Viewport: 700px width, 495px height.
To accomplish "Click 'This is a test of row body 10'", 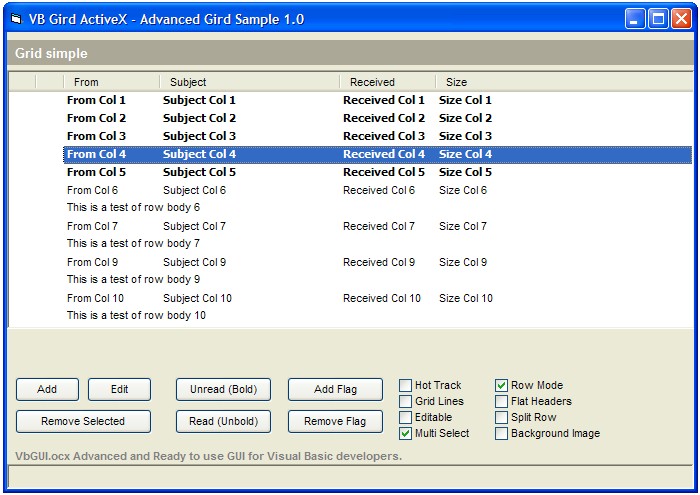I will click(136, 315).
